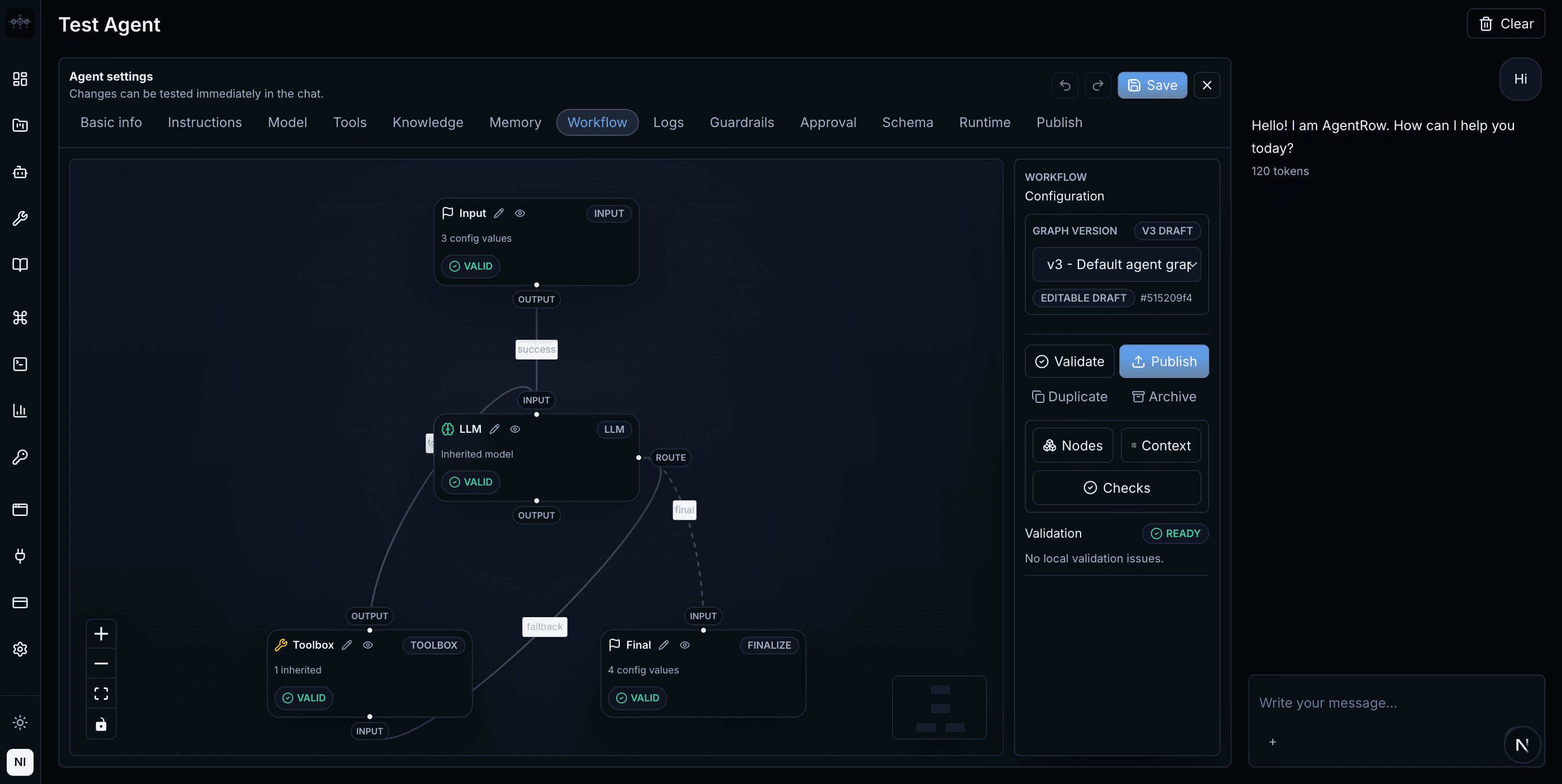Switch to the Model tab
The image size is (1562, 784).
tap(287, 122)
